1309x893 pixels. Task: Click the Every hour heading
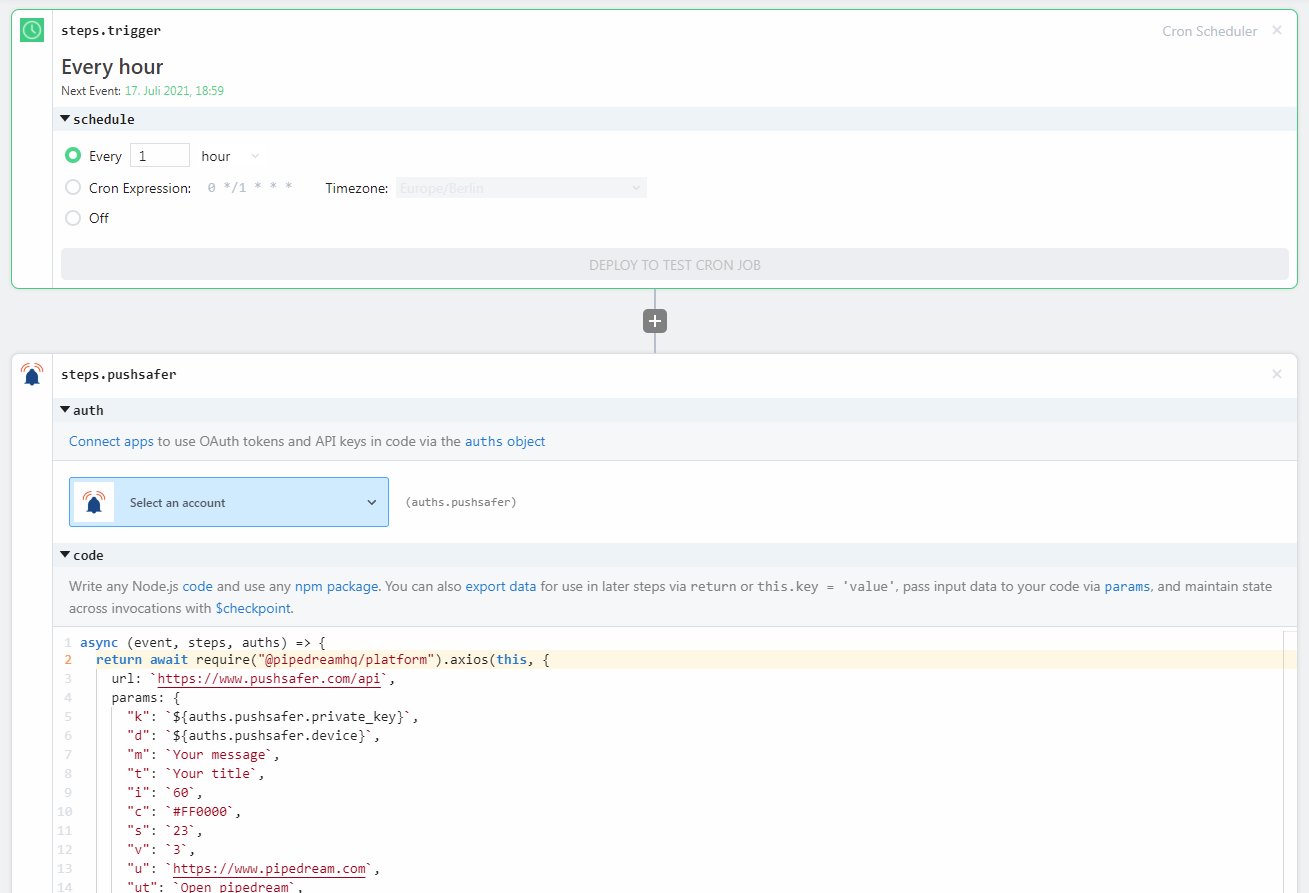(x=112, y=67)
